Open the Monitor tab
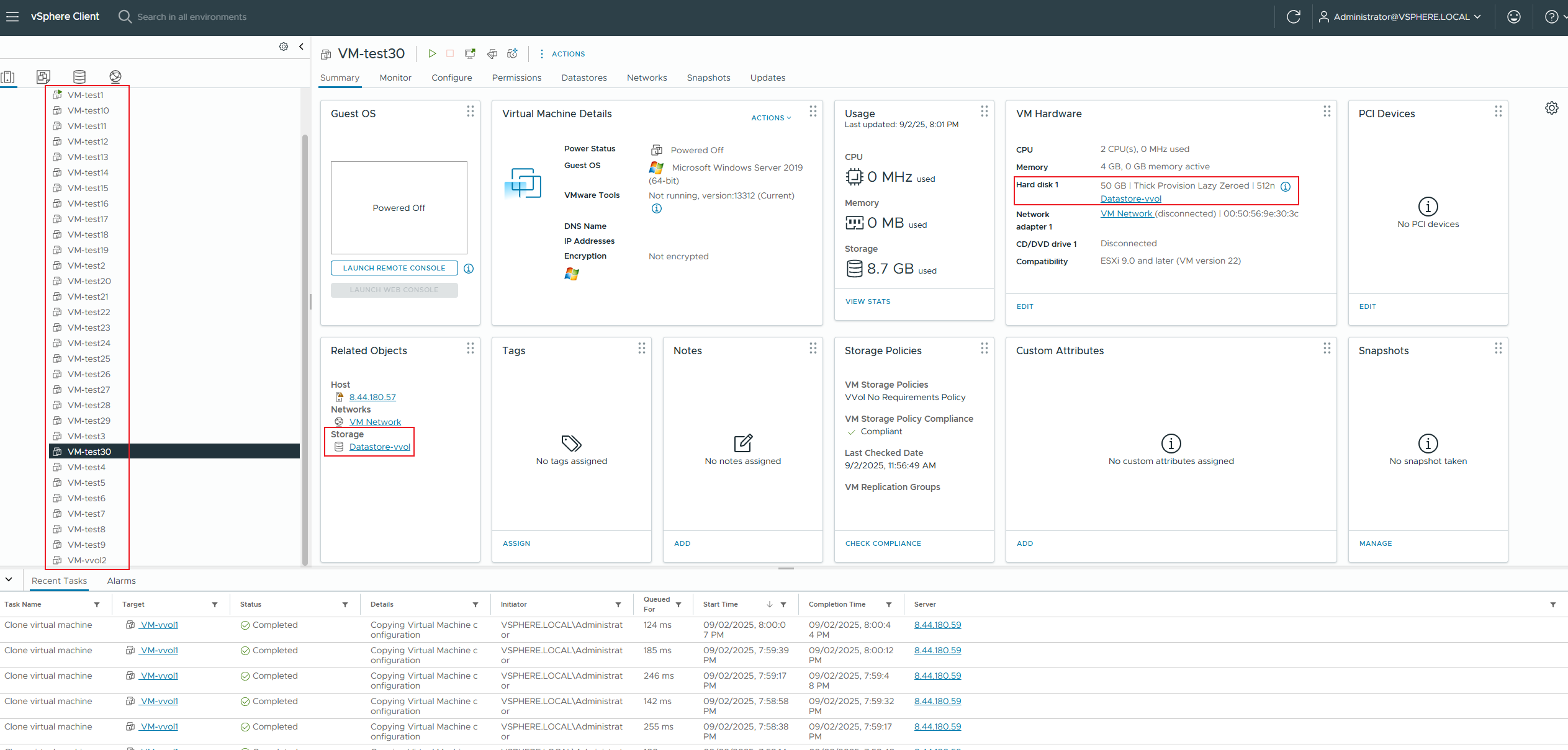The image size is (1568, 750). point(395,78)
